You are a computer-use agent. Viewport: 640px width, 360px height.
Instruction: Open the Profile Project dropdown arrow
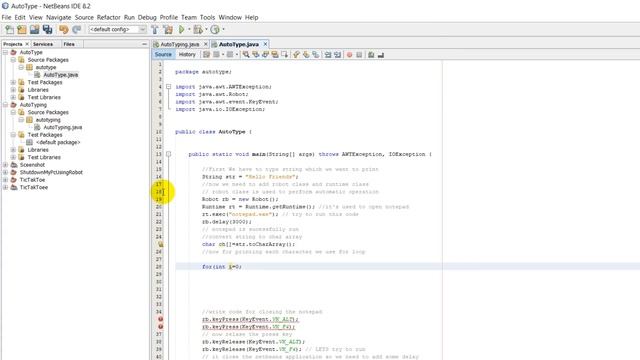tap(223, 29)
